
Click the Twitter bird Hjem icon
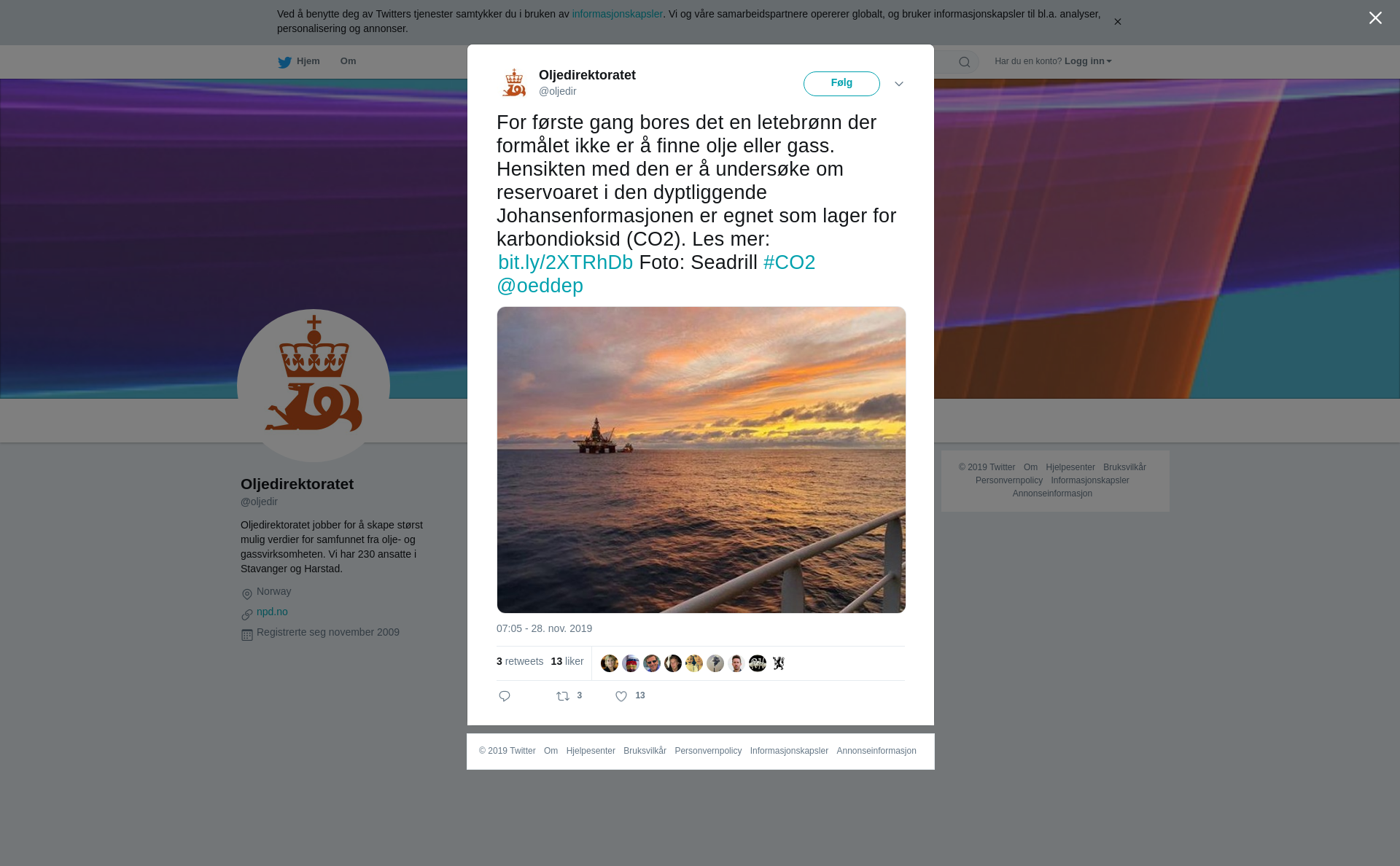point(284,62)
